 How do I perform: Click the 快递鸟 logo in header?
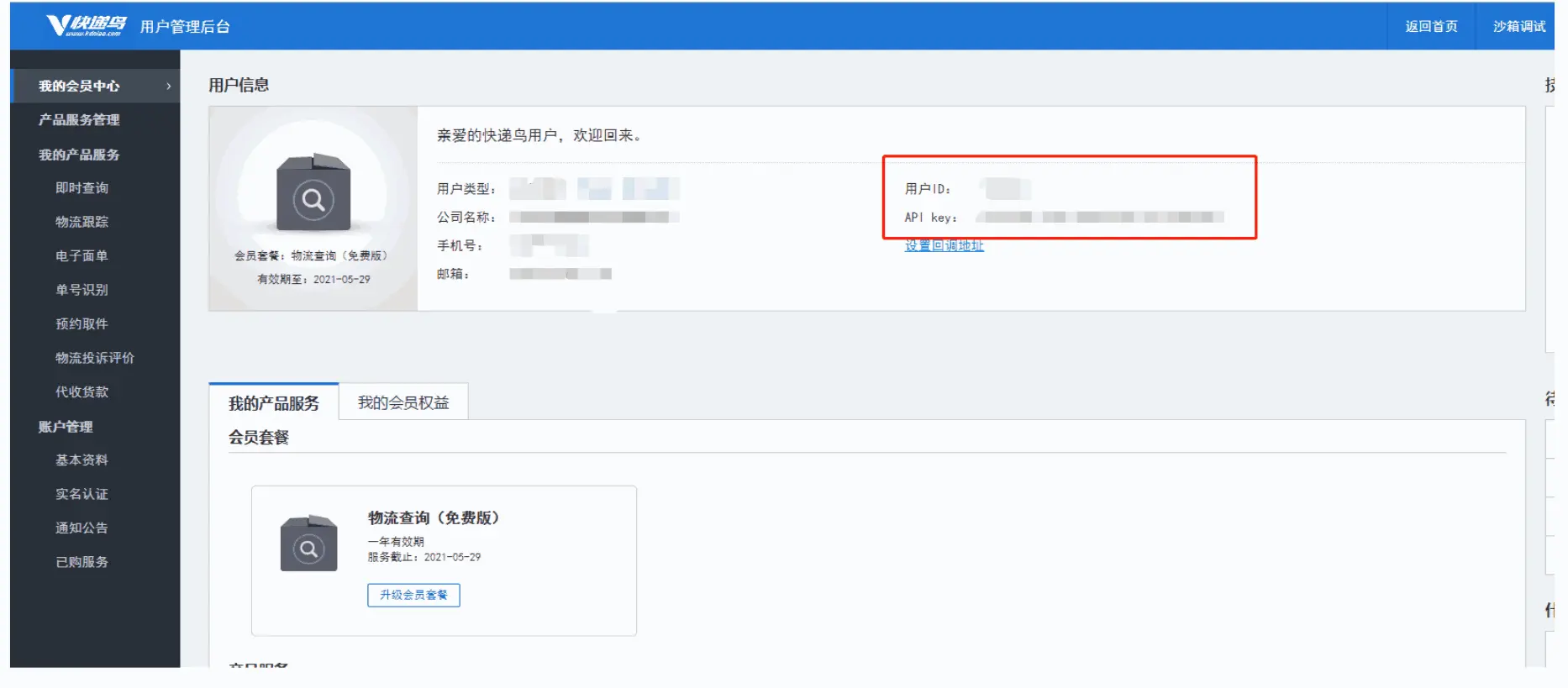click(87, 25)
